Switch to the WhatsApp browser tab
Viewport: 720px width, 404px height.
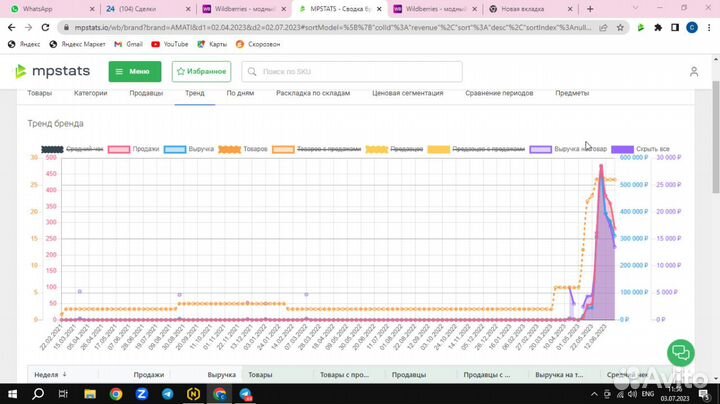(52, 9)
